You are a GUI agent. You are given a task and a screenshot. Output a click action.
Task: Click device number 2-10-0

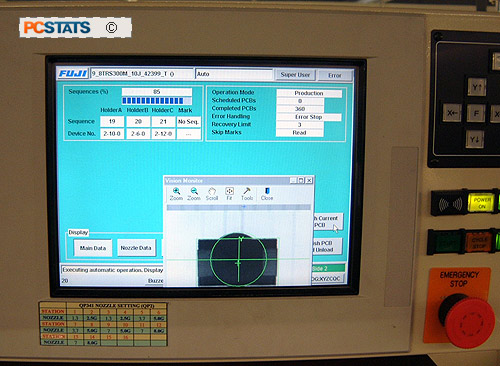coord(112,134)
